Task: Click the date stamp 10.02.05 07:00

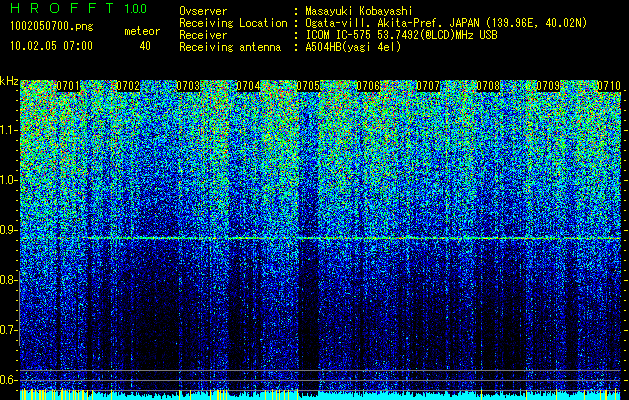Action: [x=51, y=46]
